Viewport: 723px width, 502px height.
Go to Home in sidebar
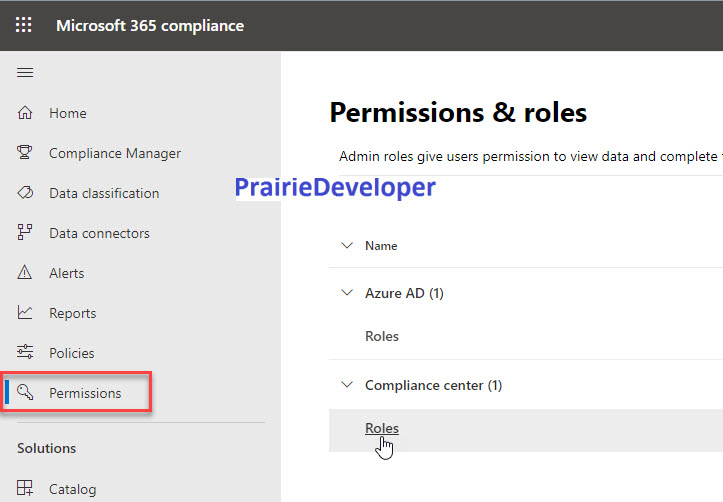click(68, 113)
